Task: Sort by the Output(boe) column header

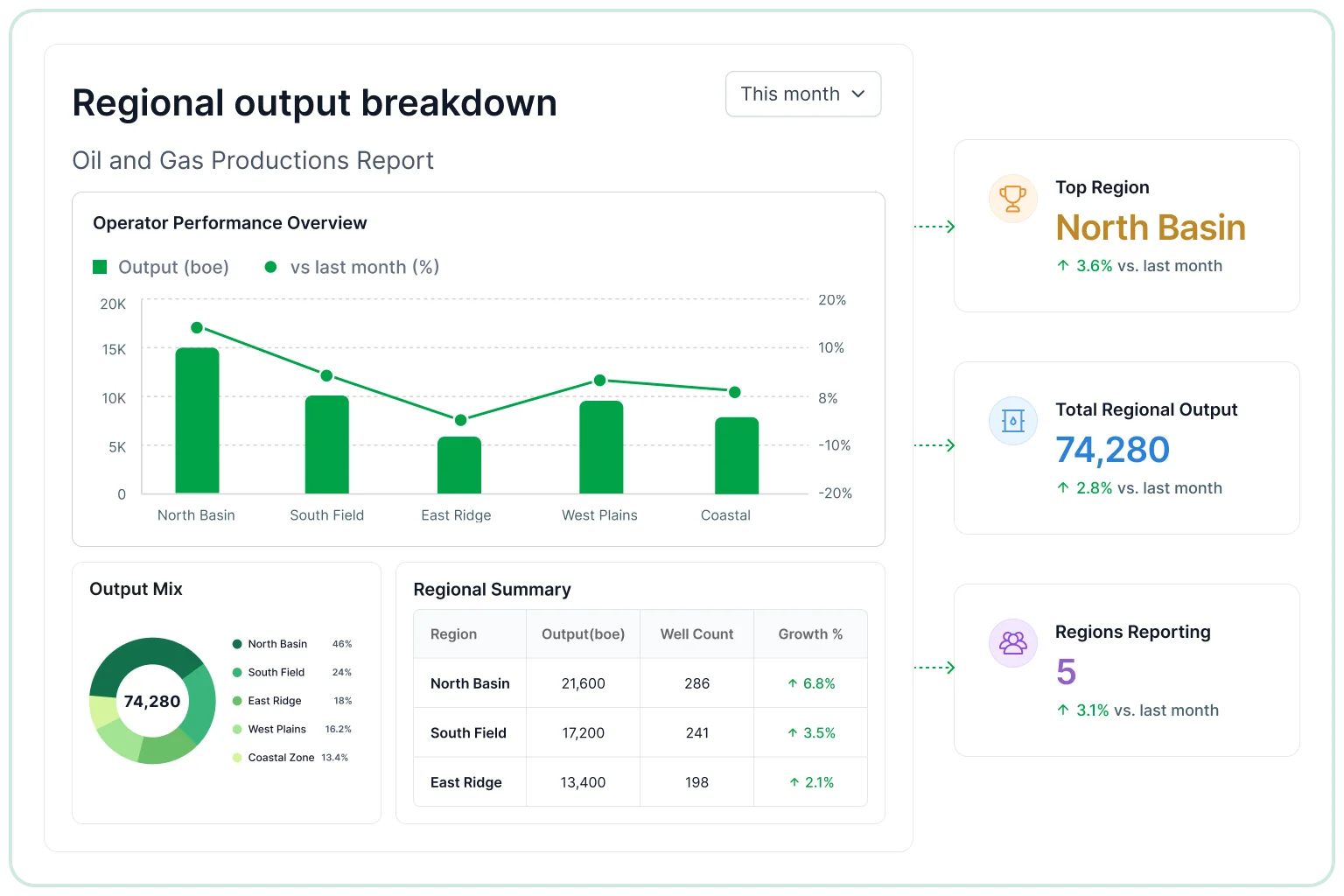Action: pos(583,634)
